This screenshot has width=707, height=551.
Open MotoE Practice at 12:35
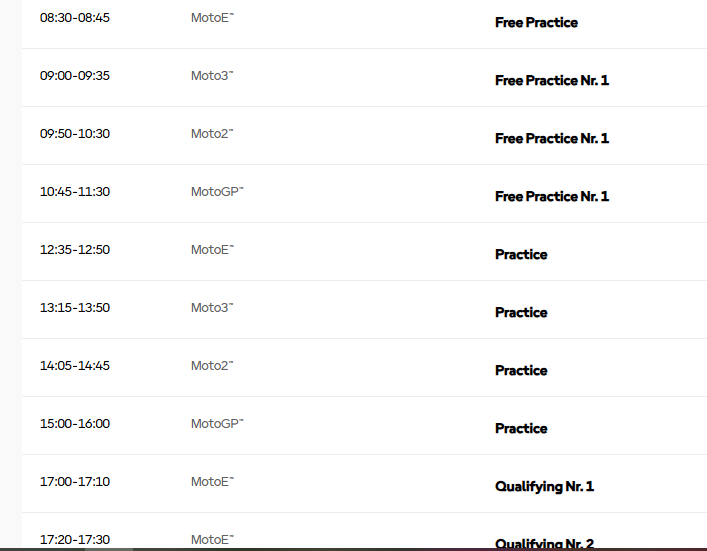point(521,254)
